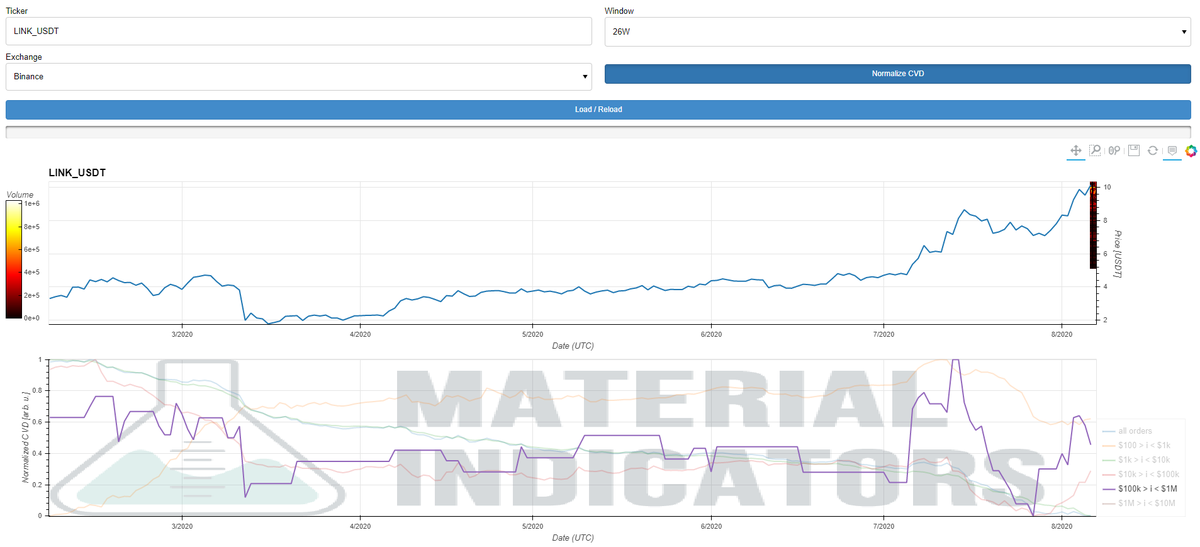
Task: Select the Pan tool in chart toolbar
Action: tap(1076, 150)
